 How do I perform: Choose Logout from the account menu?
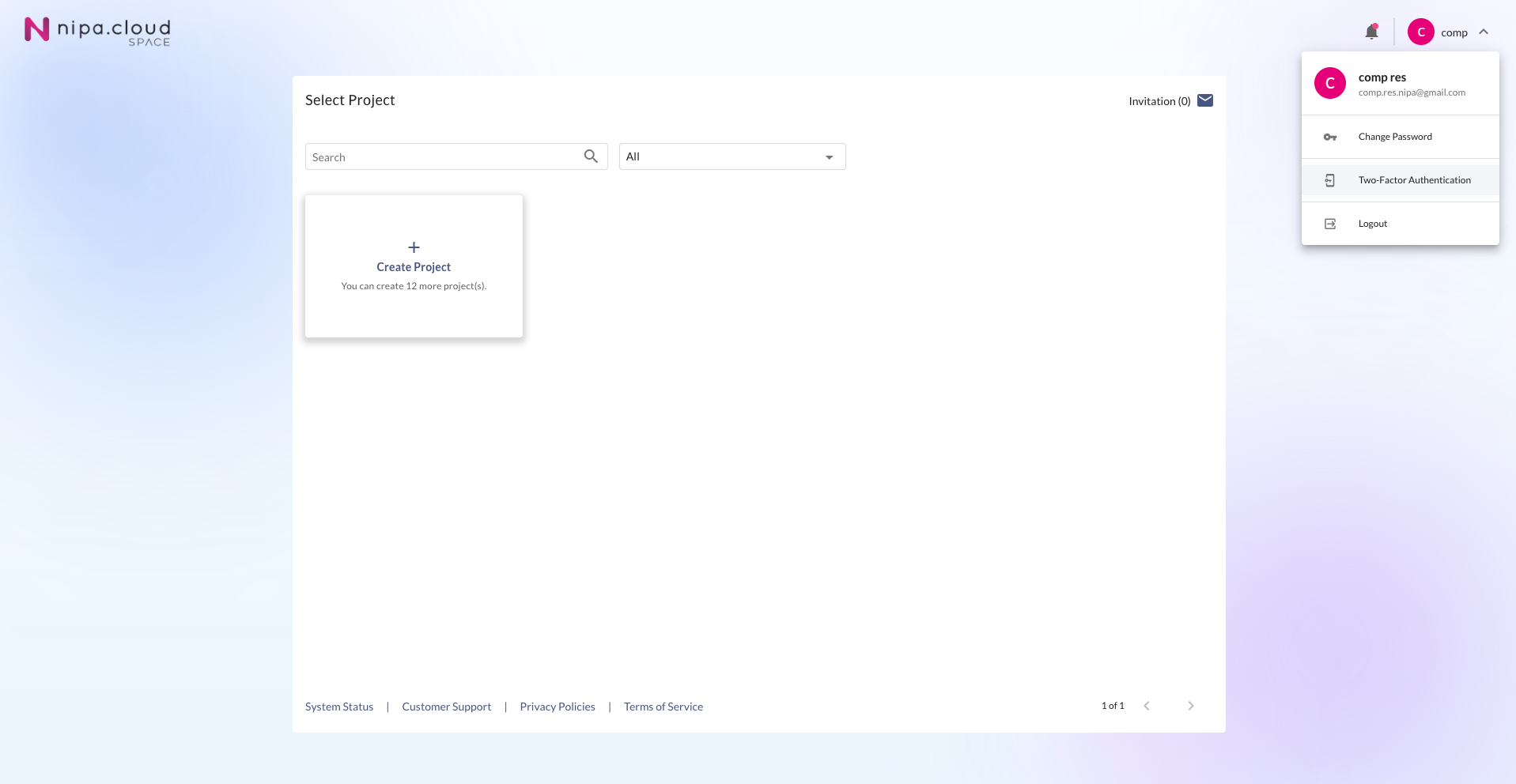click(x=1373, y=224)
